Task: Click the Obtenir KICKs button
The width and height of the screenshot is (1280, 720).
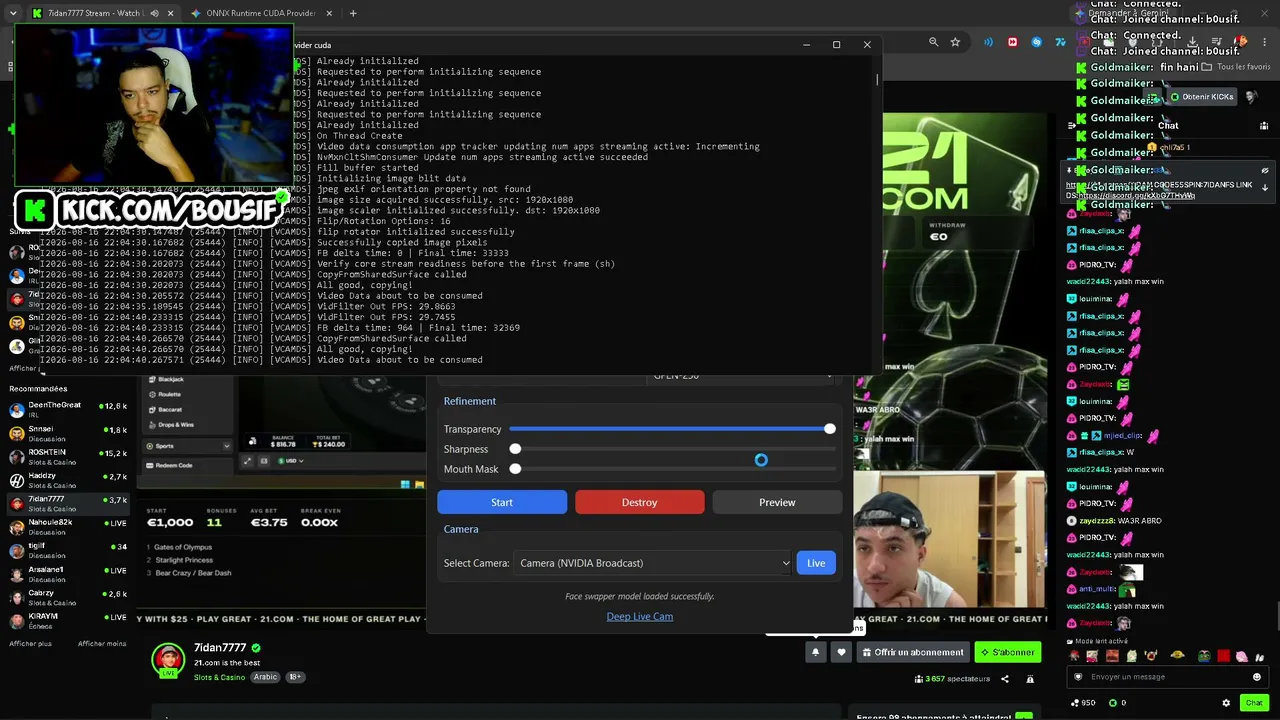Action: pos(1201,96)
